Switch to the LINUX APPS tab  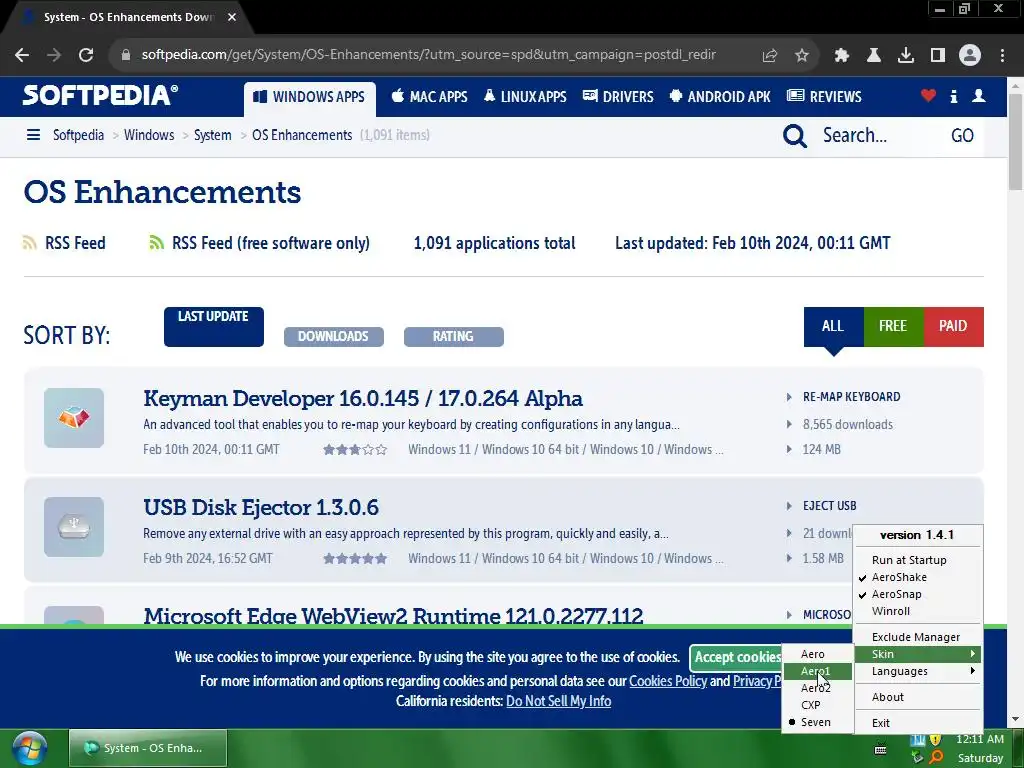pos(525,97)
